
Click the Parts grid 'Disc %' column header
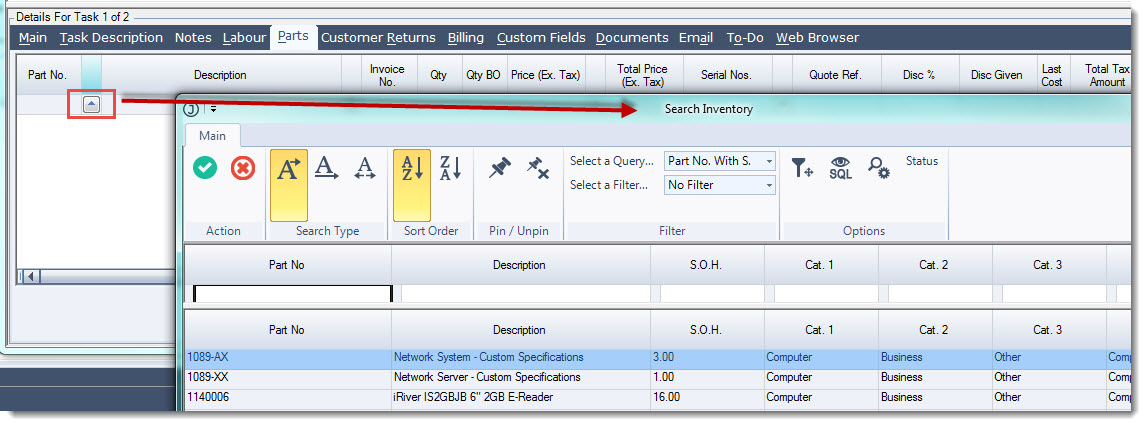919,75
